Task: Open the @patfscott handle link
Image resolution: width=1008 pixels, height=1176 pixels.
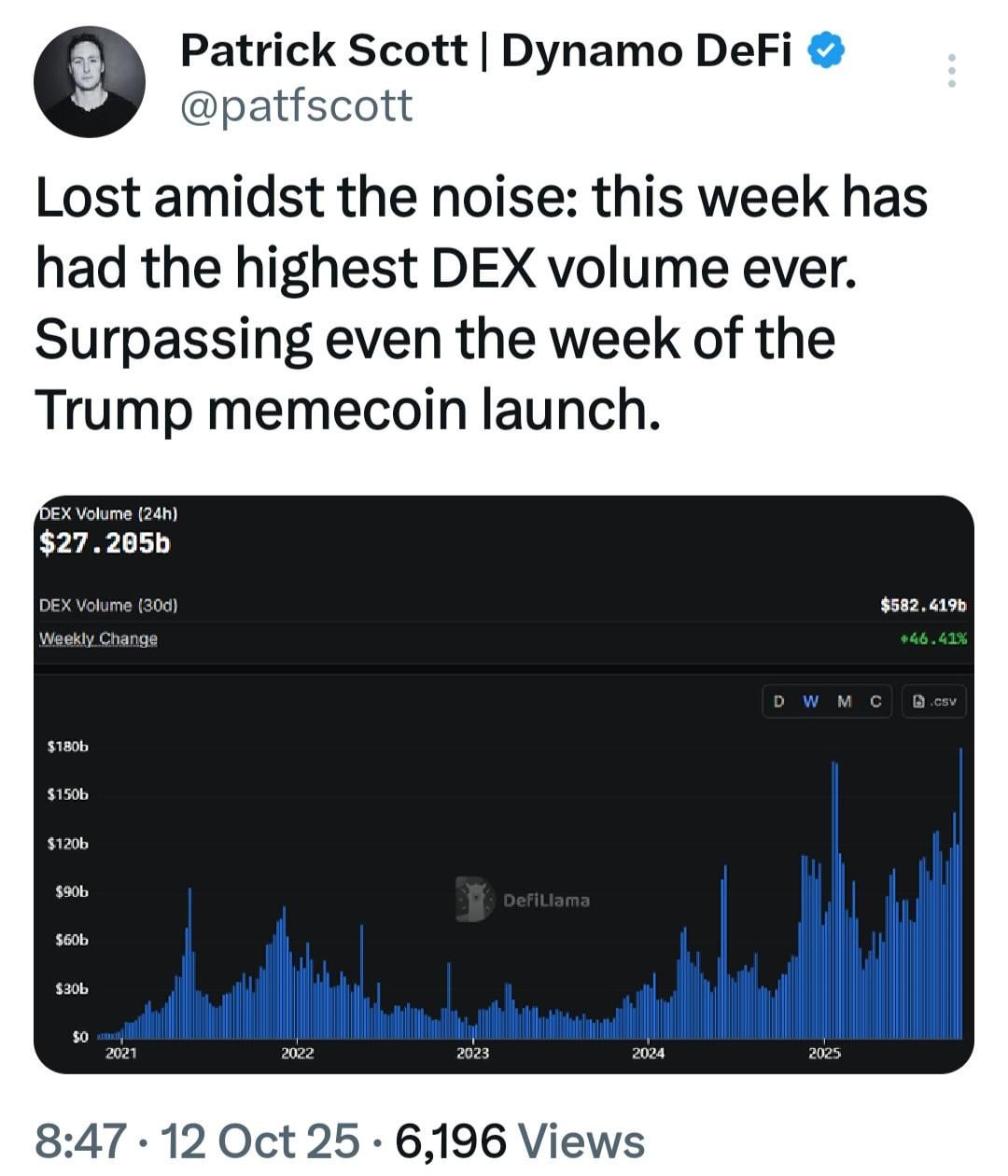Action: pyautogui.click(x=295, y=107)
